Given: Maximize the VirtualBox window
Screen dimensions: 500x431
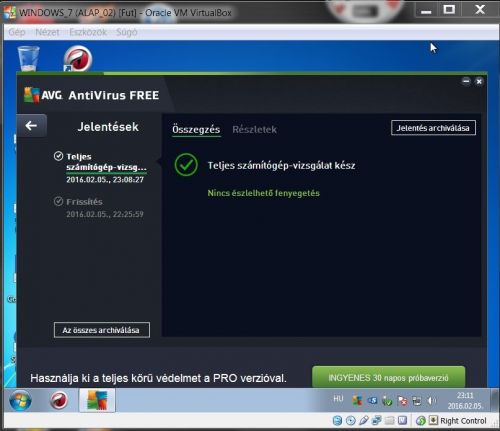Looking at the screenshot, I should (x=449, y=10).
